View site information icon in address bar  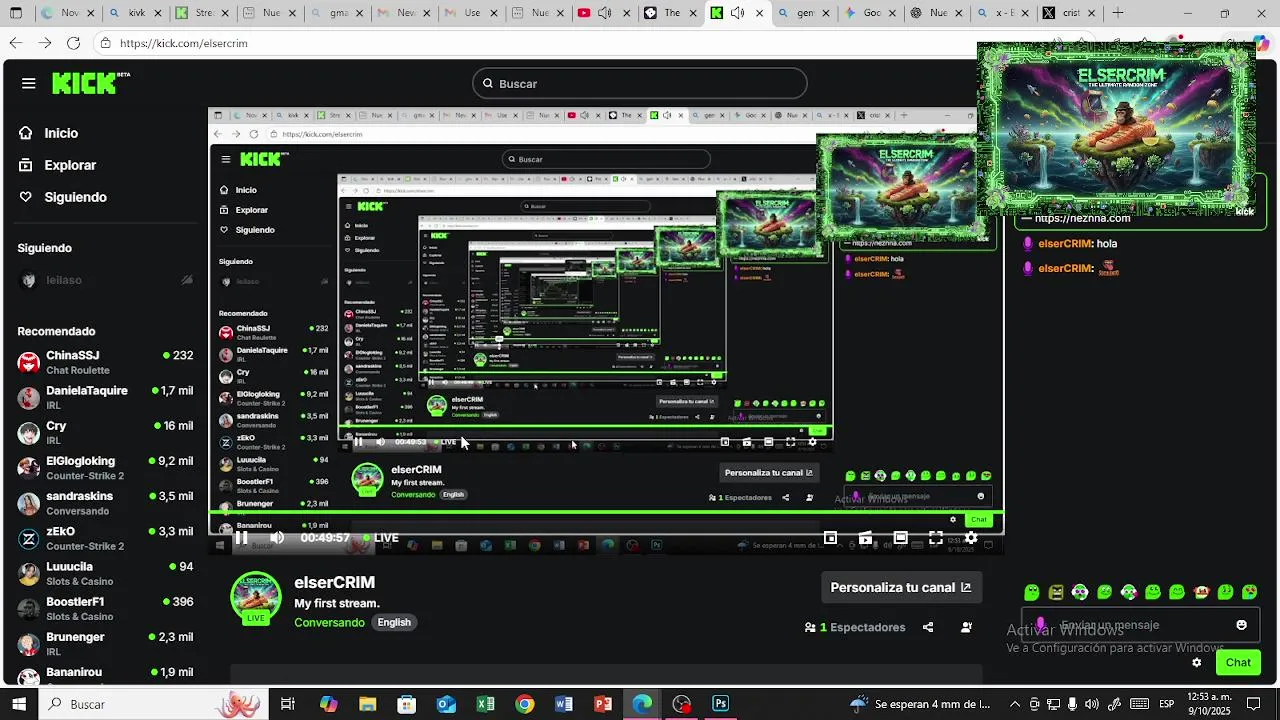tap(105, 43)
